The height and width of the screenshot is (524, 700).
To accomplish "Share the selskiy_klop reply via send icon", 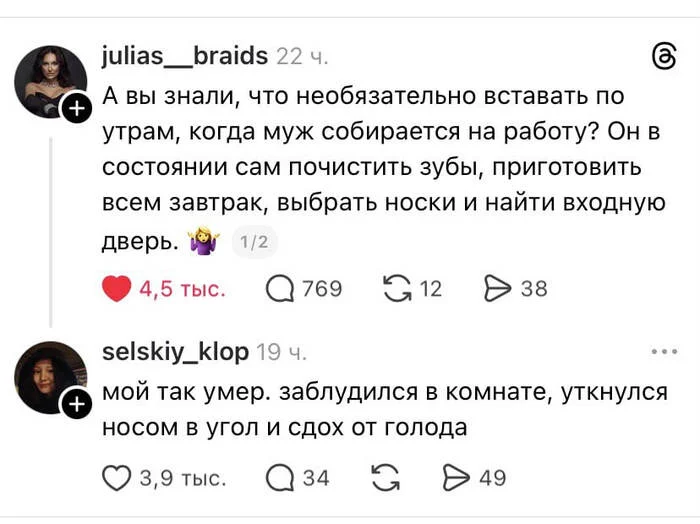I will pyautogui.click(x=456, y=478).
